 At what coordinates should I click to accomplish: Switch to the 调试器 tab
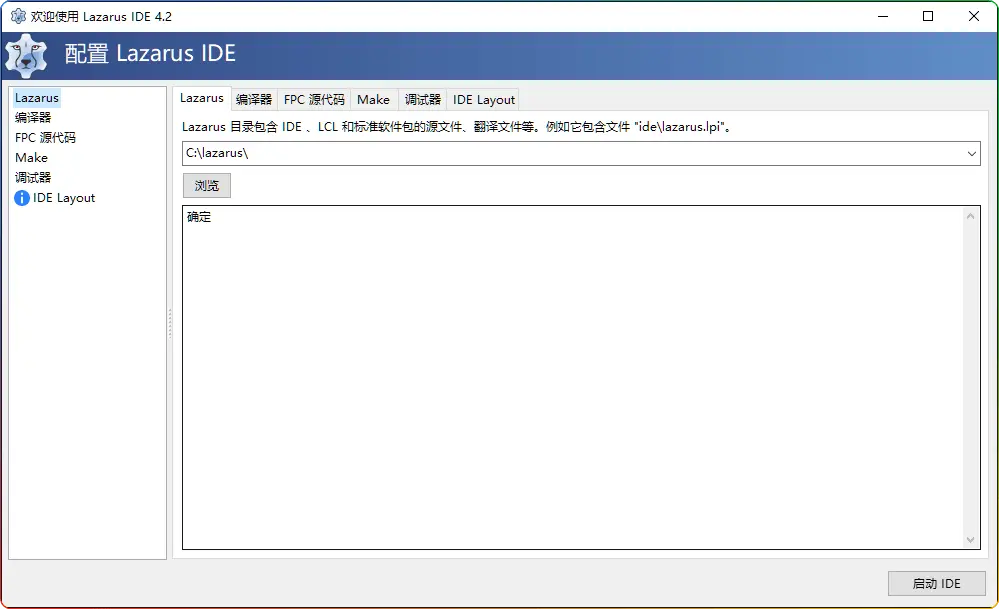[x=422, y=99]
